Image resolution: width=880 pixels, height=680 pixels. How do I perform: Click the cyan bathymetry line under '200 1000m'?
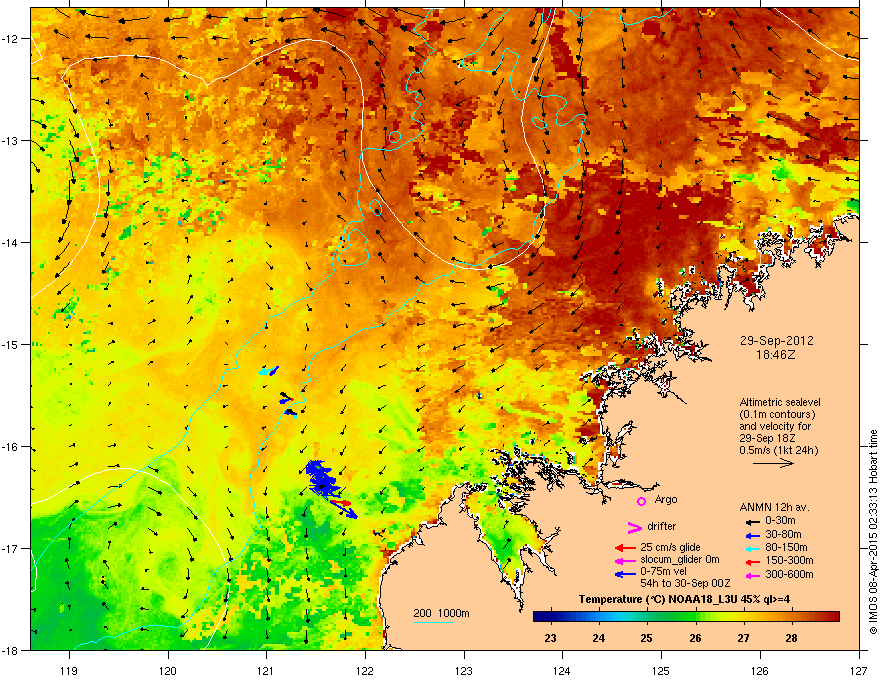[434, 622]
